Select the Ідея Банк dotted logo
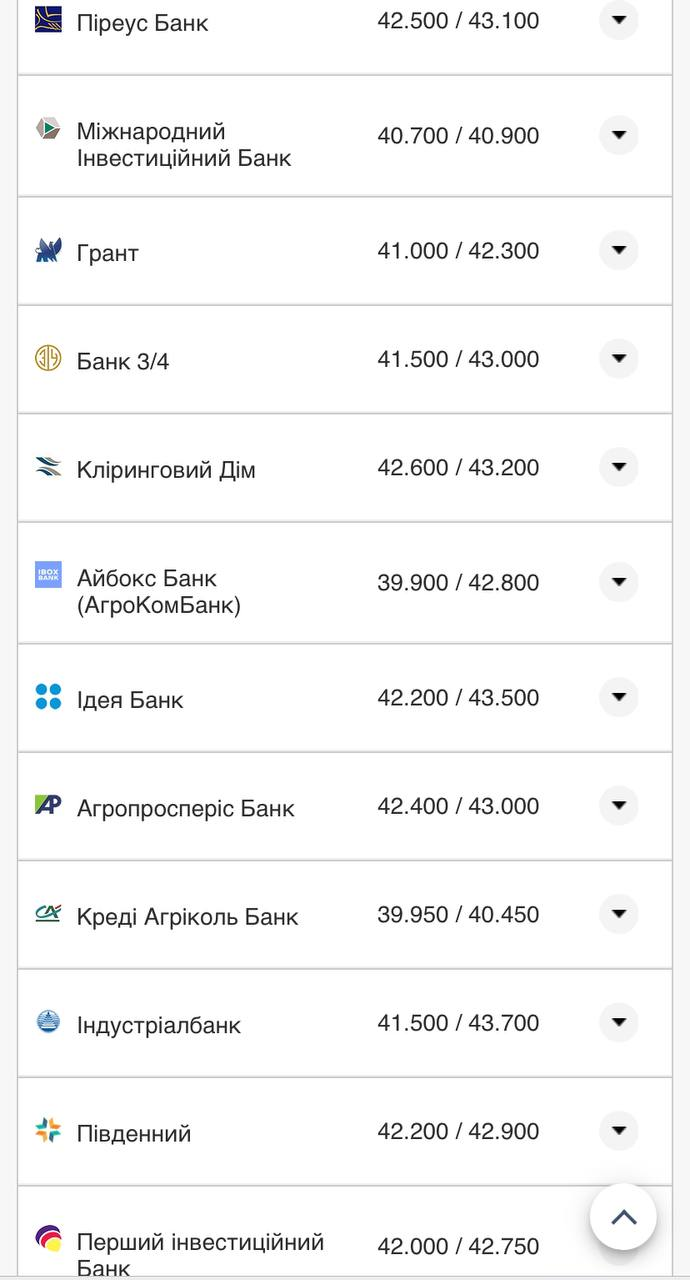 tap(47, 697)
